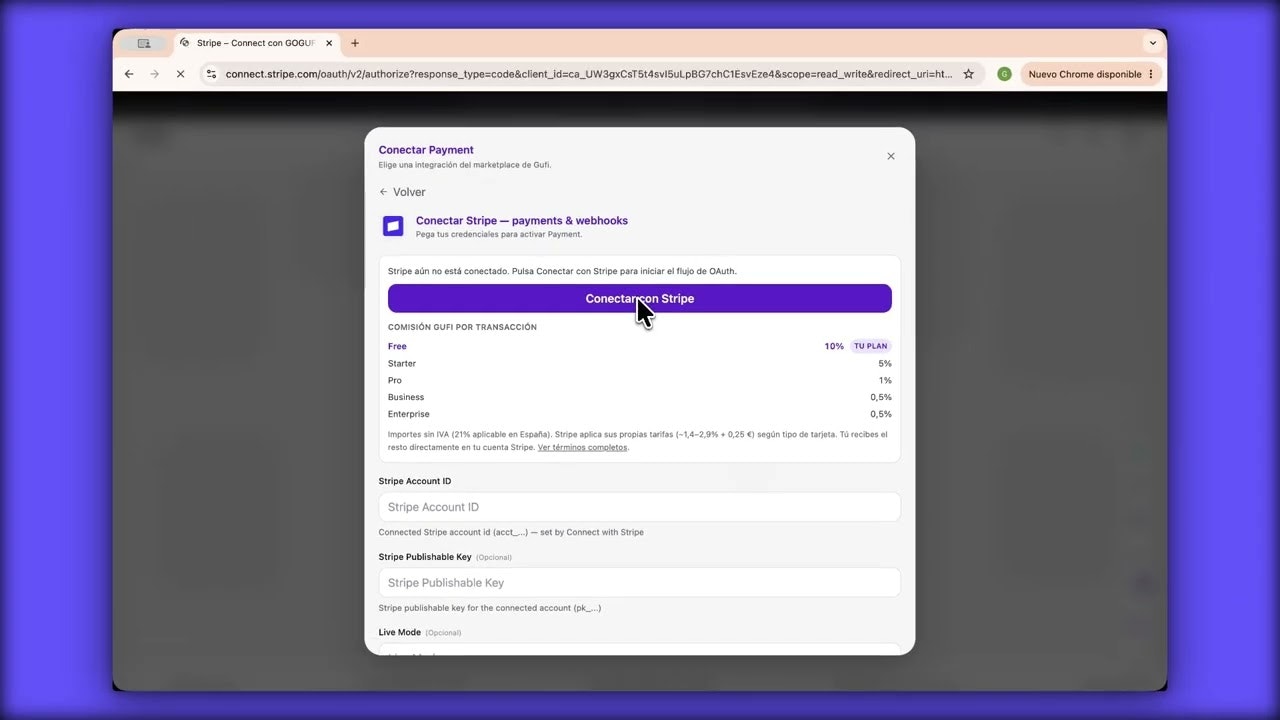1280x720 pixels.
Task: Click the tab group icon left of the Stripe tab
Action: 143,43
